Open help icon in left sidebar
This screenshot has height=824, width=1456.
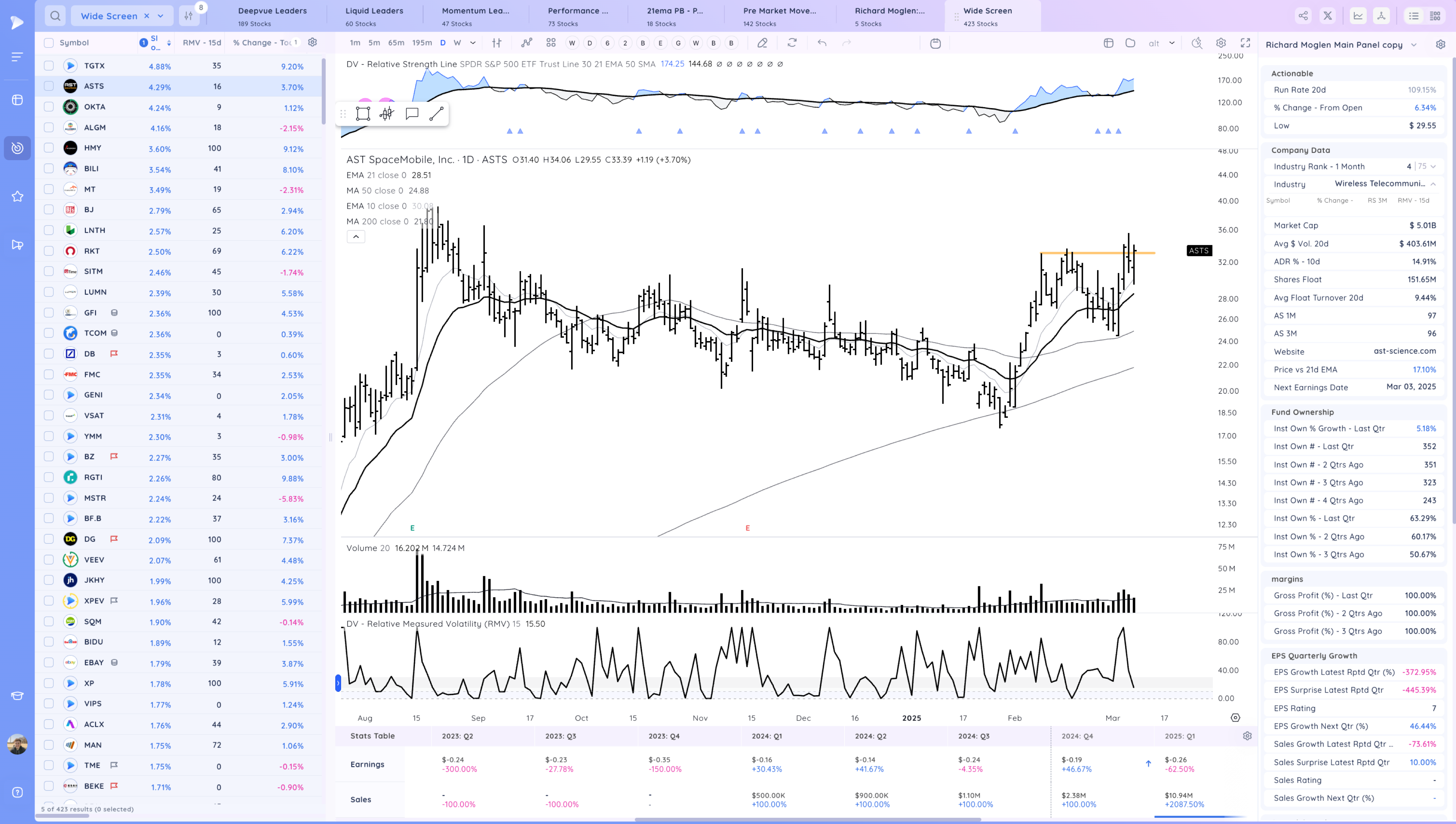[17, 792]
